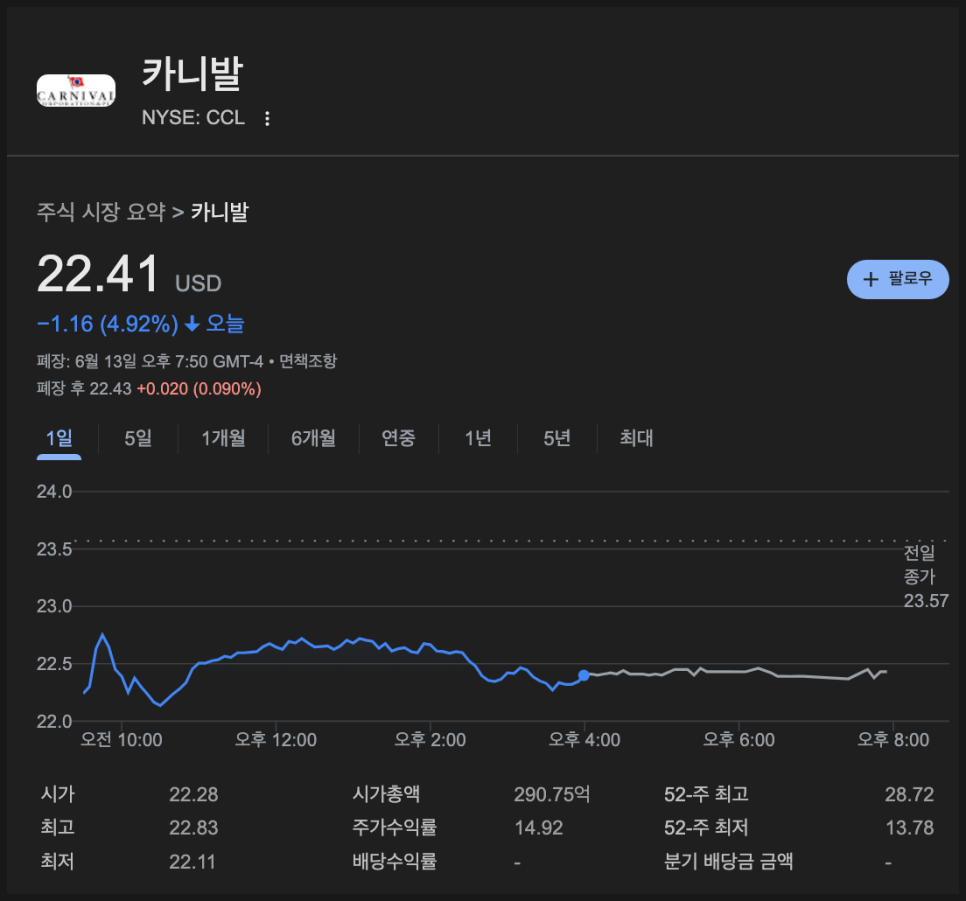The width and height of the screenshot is (966, 901).
Task: Click the NYSE: CCL ticker text
Action: tap(193, 118)
